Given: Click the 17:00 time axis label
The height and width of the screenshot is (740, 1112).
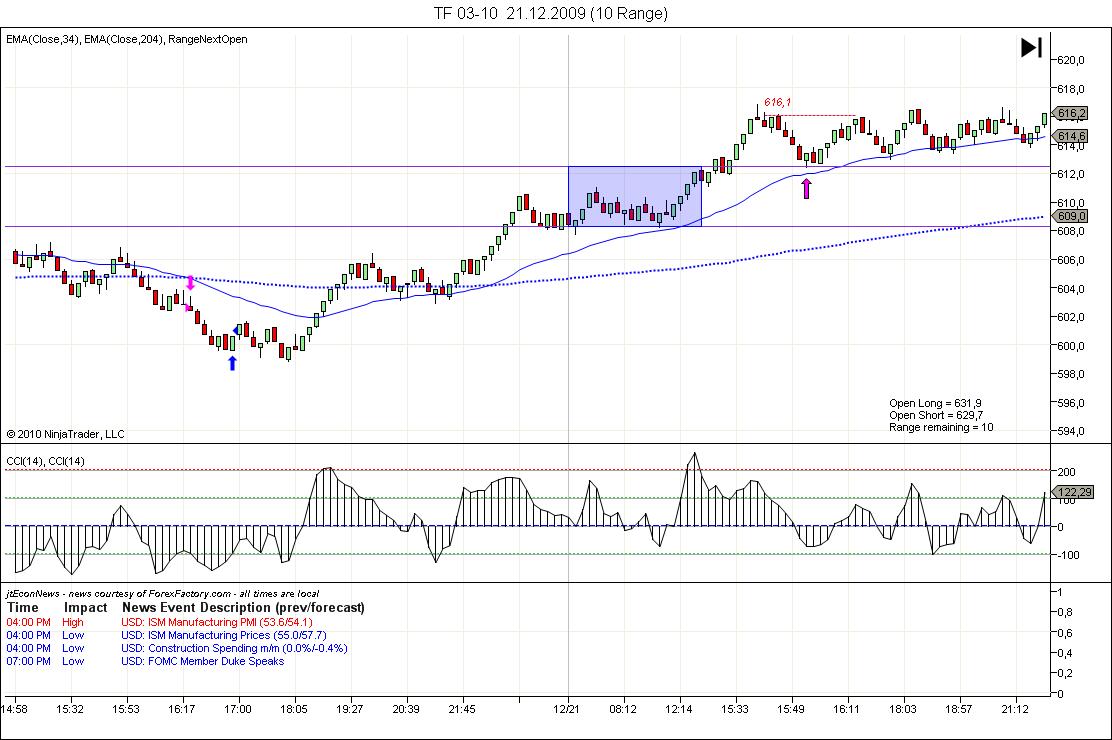Looking at the screenshot, I should pyautogui.click(x=238, y=709).
